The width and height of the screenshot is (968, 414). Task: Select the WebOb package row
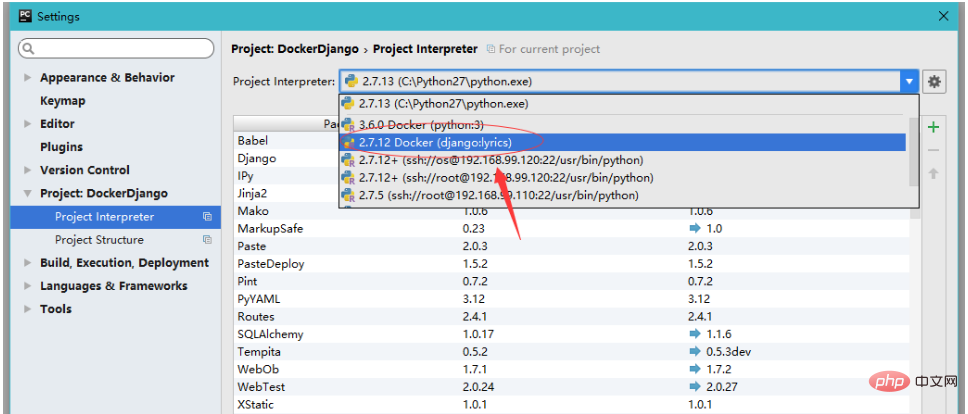click(571, 370)
